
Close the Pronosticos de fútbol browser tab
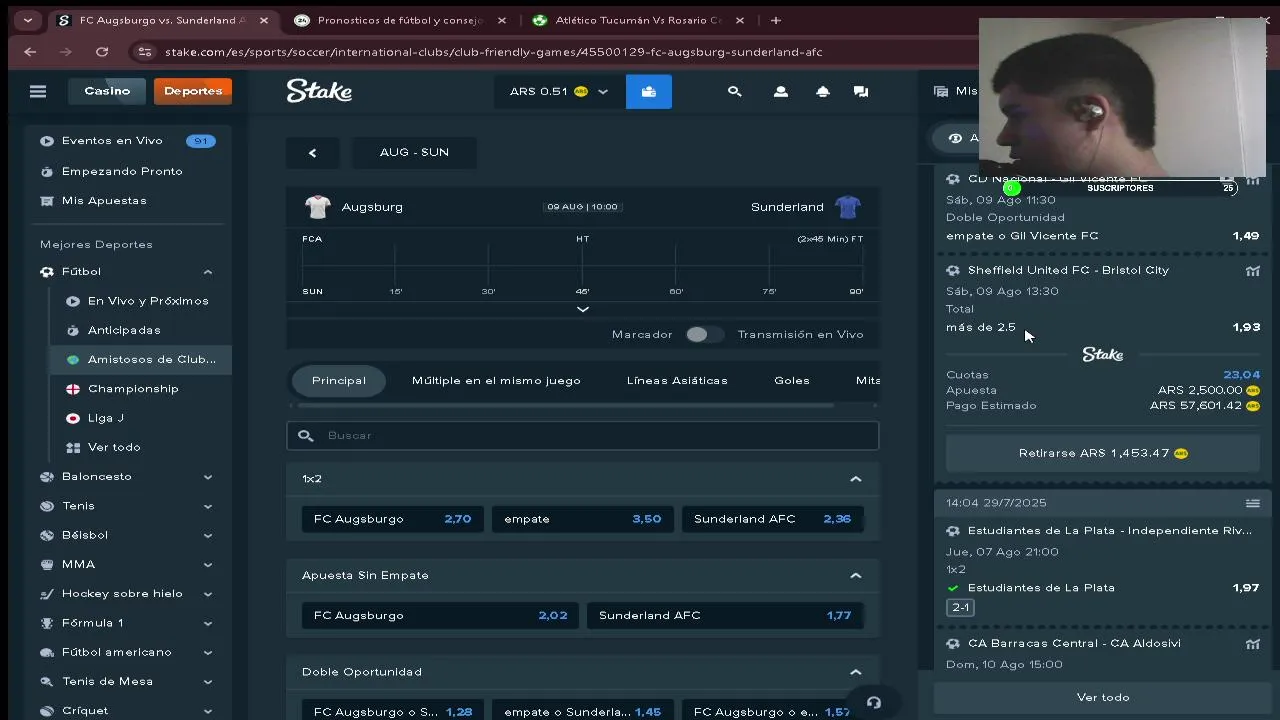click(502, 20)
